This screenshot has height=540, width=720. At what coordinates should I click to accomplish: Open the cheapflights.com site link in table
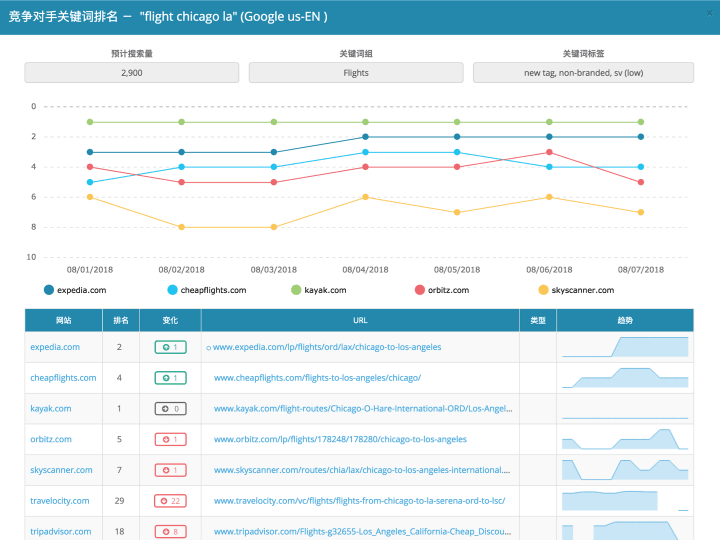click(63, 378)
